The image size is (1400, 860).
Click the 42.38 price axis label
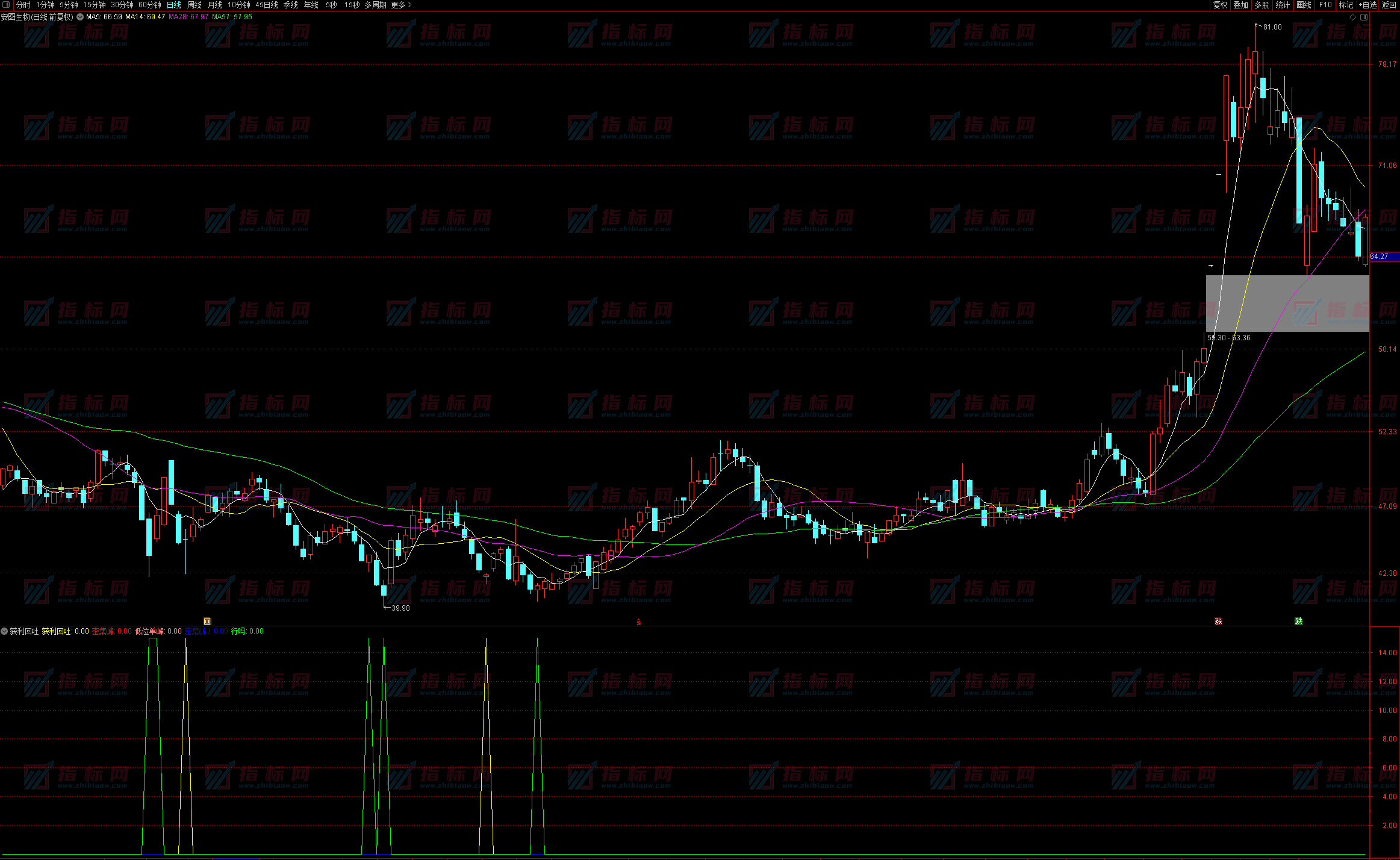click(x=1387, y=573)
